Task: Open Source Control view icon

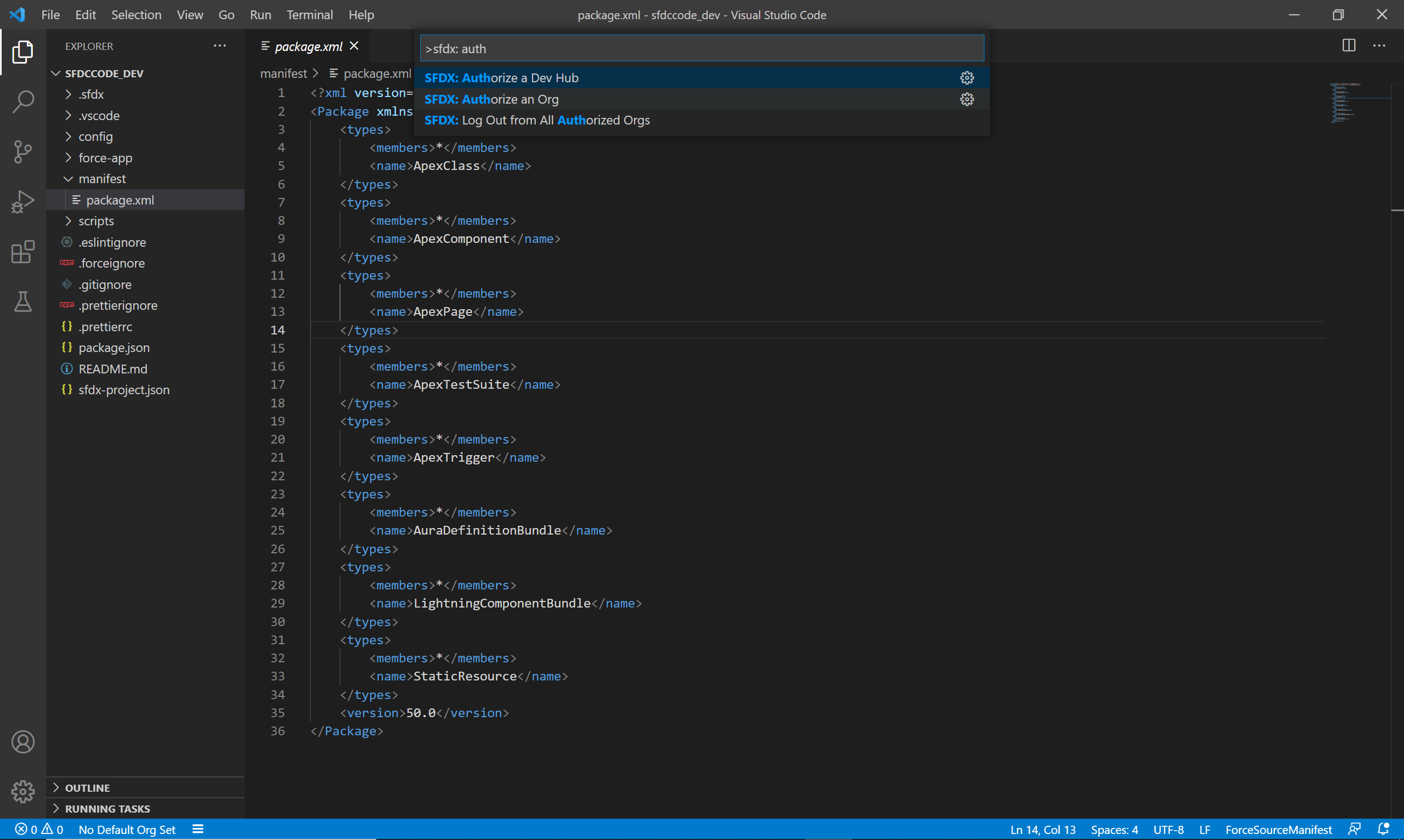Action: [22, 152]
